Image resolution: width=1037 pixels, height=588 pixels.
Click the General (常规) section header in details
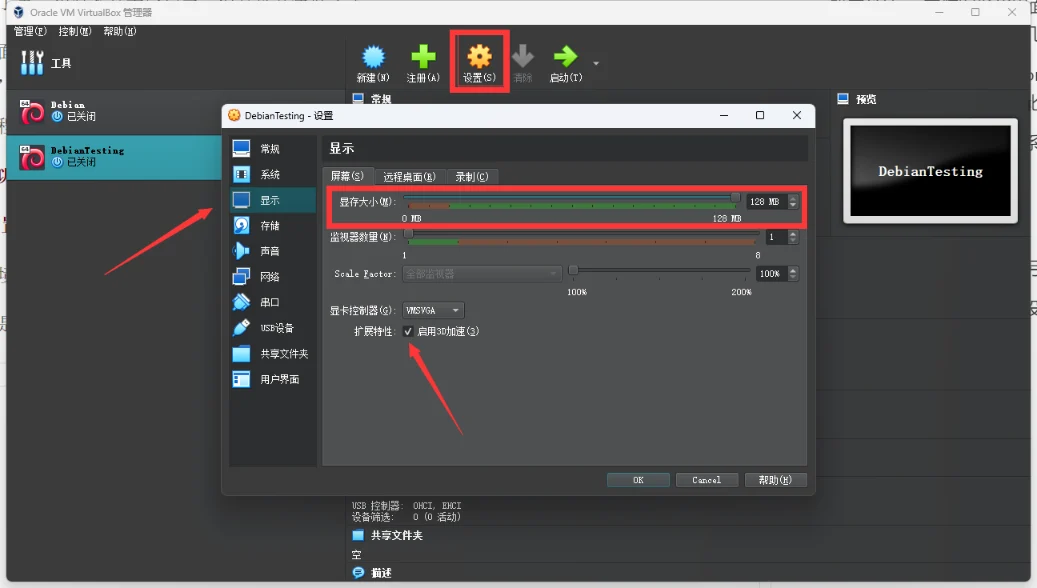click(x=380, y=99)
